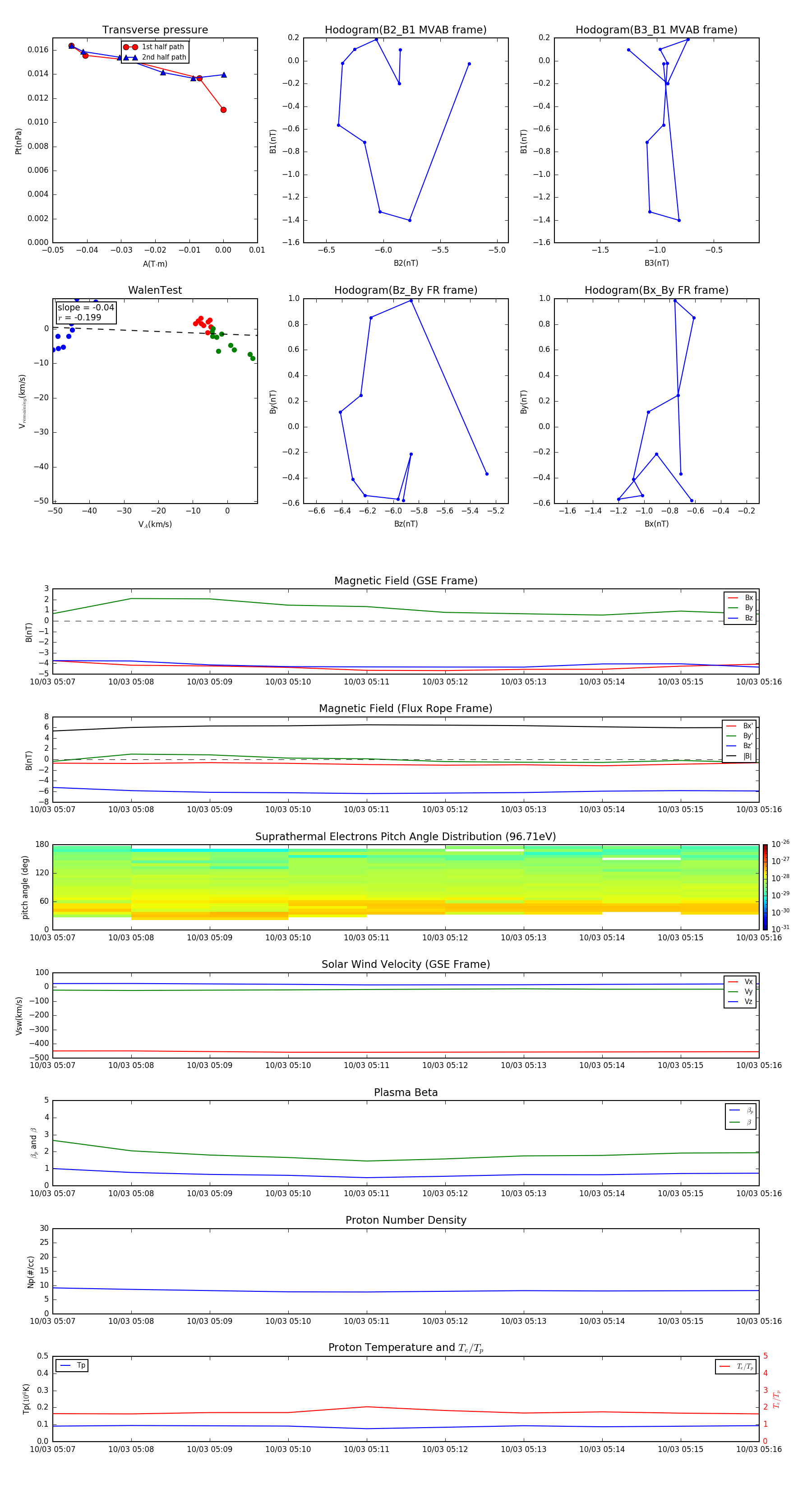Select the "By" entry in GSE field legend
Screen dimensions: 812x1489
click(x=740, y=608)
